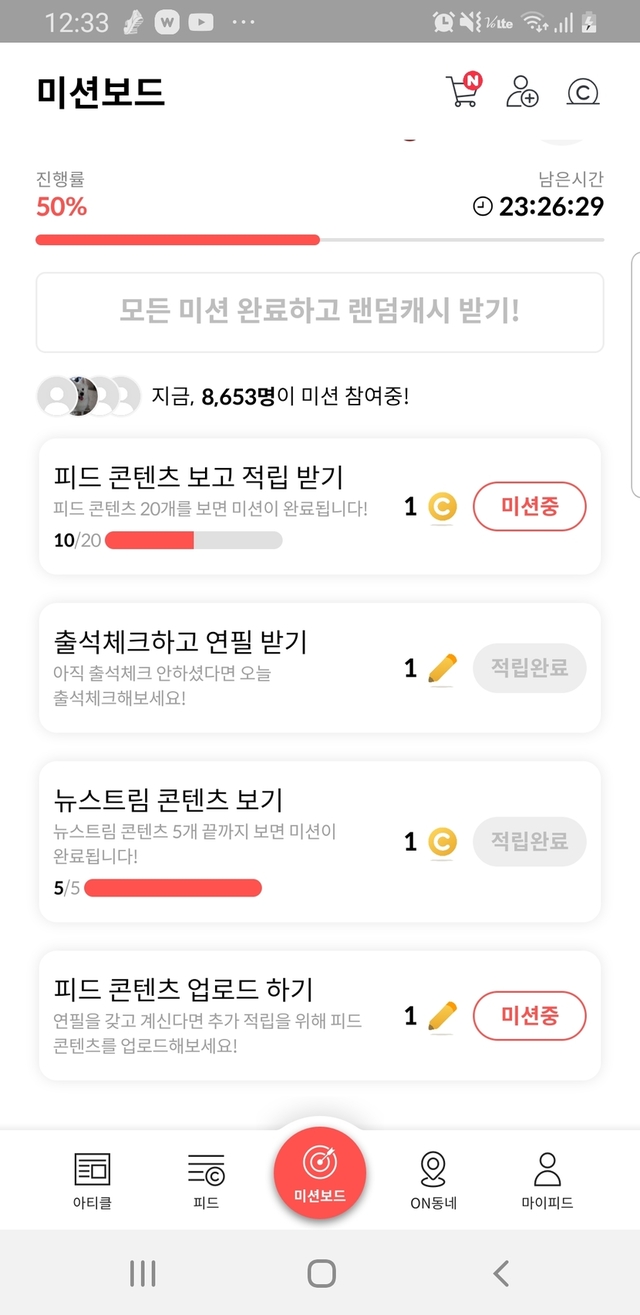
Task: Tap the clock icon beside remaining time
Action: point(483,207)
